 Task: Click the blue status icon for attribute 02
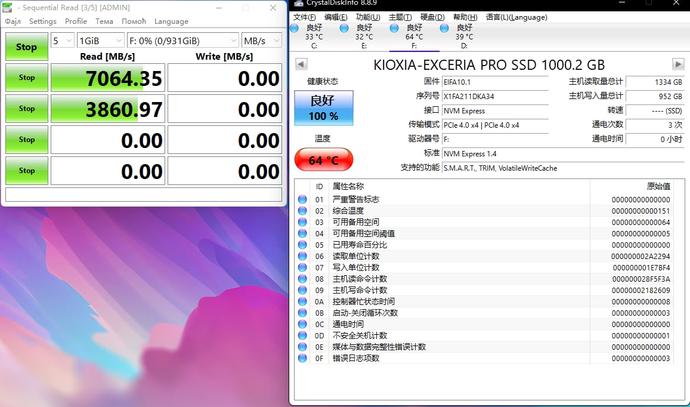coord(302,211)
